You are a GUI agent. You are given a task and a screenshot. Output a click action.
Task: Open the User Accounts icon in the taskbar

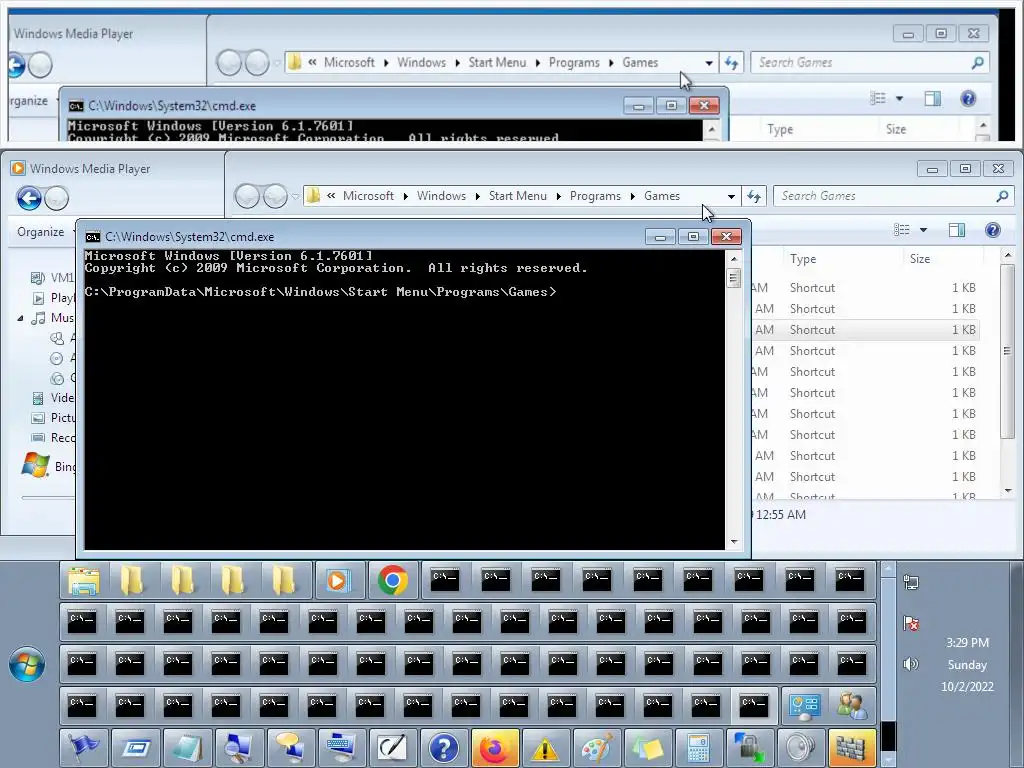[852, 706]
